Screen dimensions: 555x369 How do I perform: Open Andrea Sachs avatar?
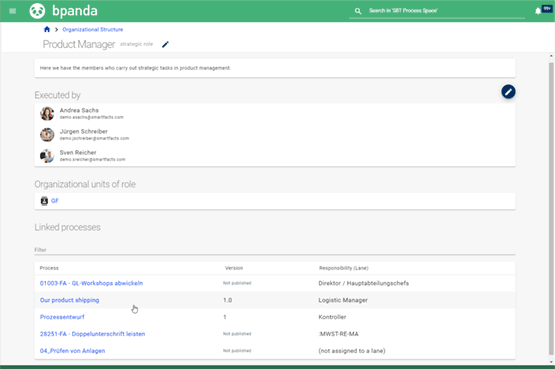click(47, 114)
